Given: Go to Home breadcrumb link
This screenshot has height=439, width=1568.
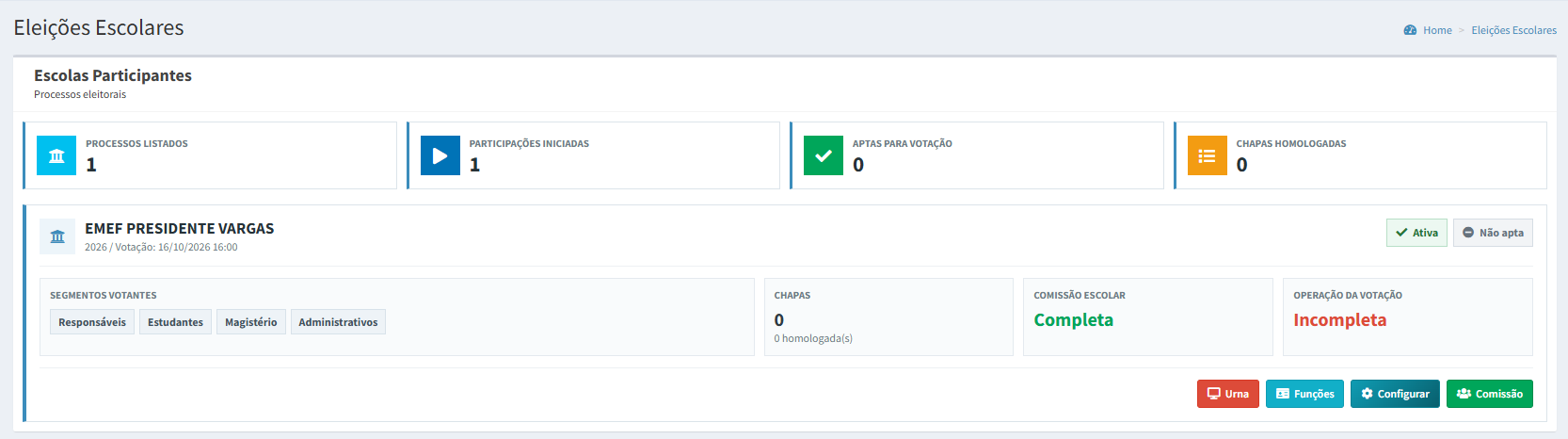Looking at the screenshot, I should click(1437, 30).
